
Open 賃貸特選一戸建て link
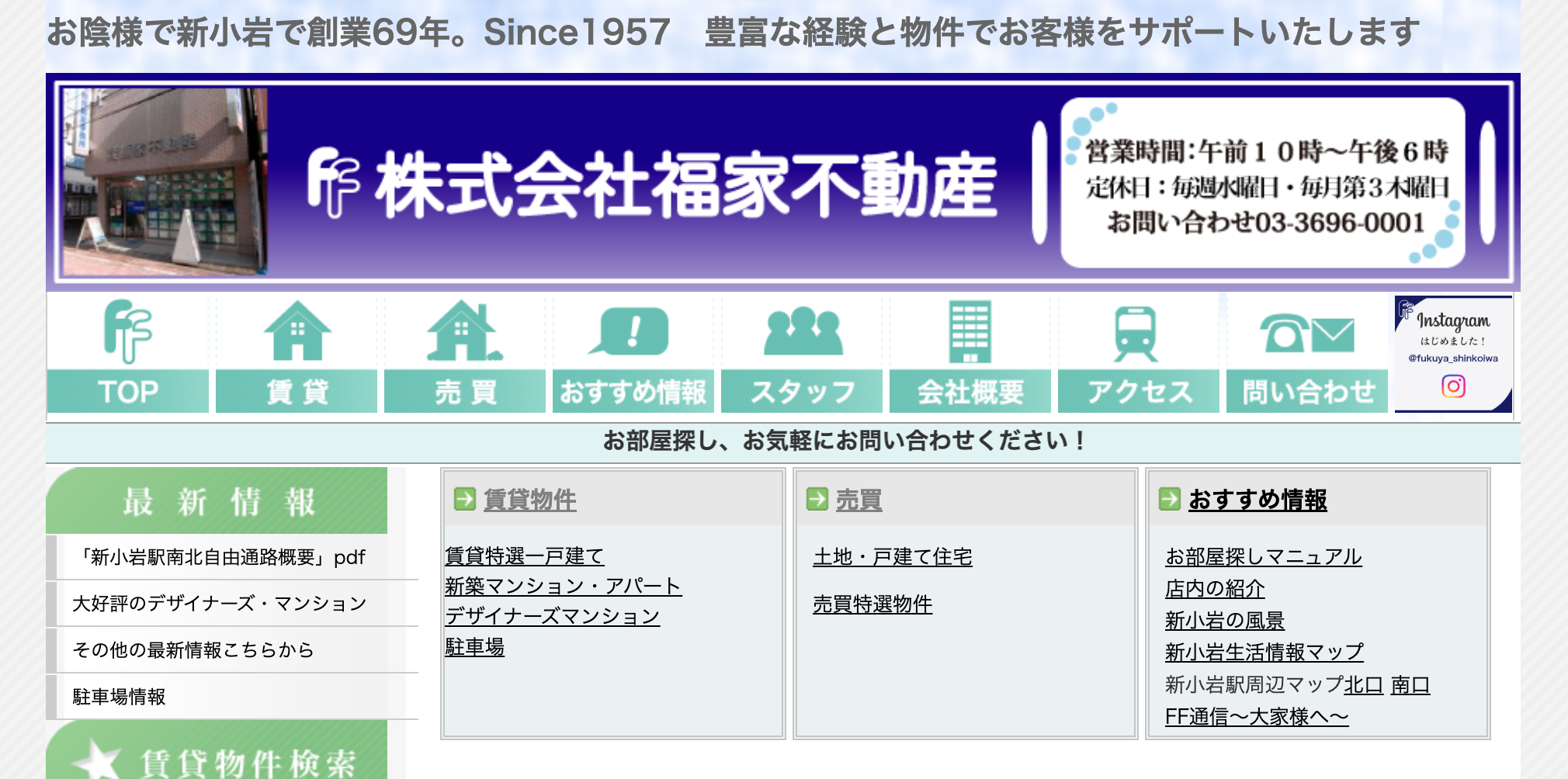pyautogui.click(x=524, y=556)
